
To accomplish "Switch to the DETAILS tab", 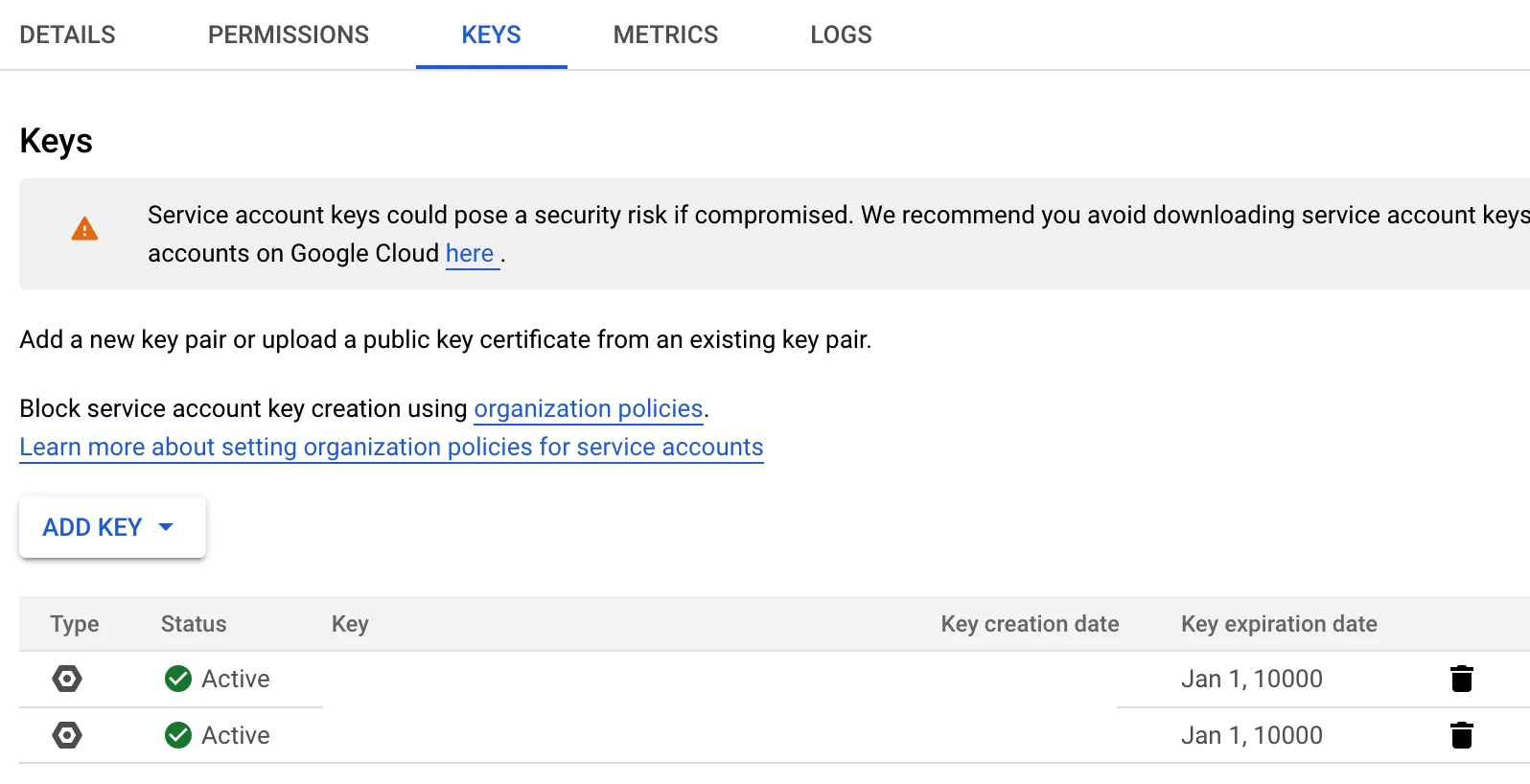I will tap(67, 35).
